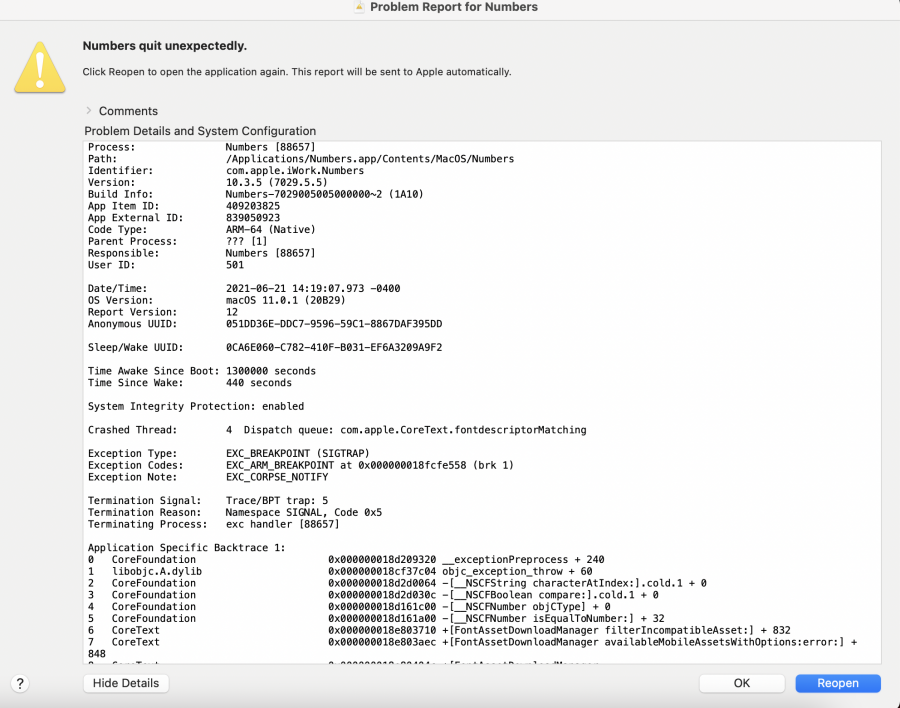Click the "440 seconds" since wake value

point(258,382)
